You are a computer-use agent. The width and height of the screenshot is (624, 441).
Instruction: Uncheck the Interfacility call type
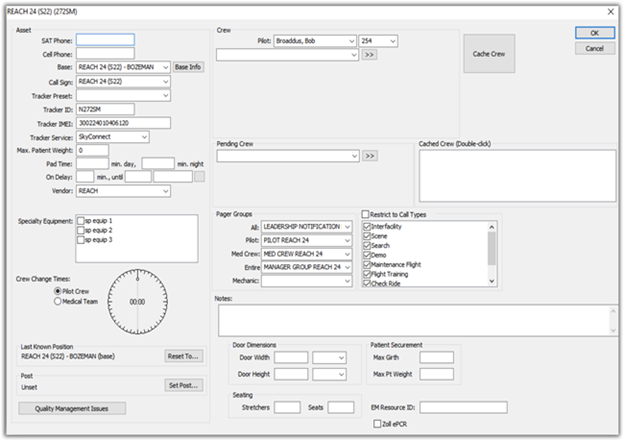click(x=367, y=226)
